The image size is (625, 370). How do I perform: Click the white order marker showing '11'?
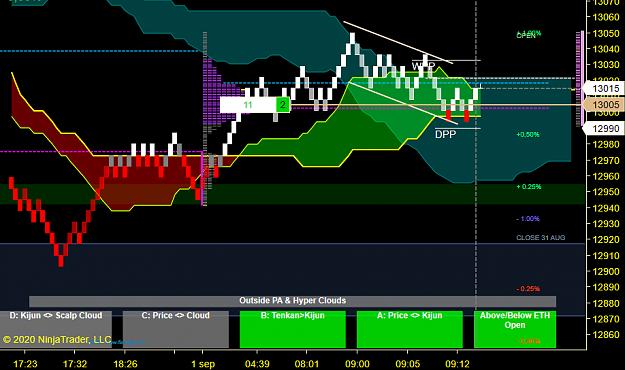tap(248, 105)
